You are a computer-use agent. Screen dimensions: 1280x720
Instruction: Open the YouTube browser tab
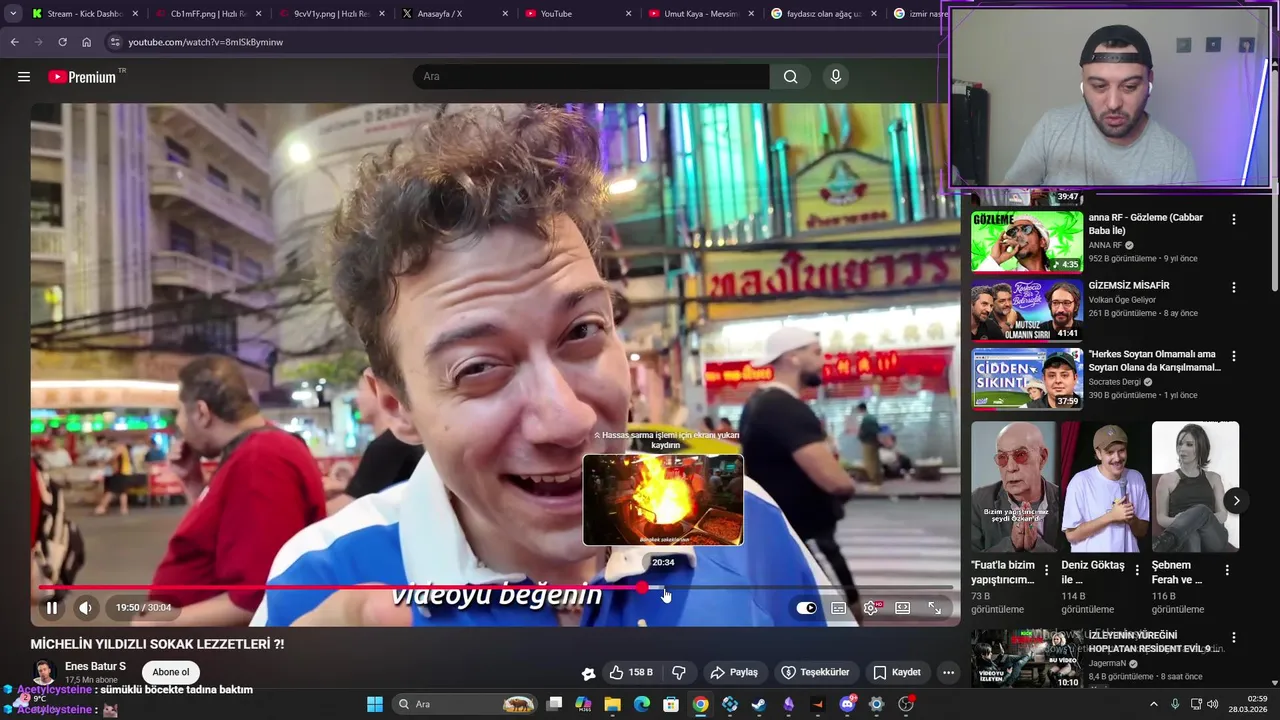(577, 14)
